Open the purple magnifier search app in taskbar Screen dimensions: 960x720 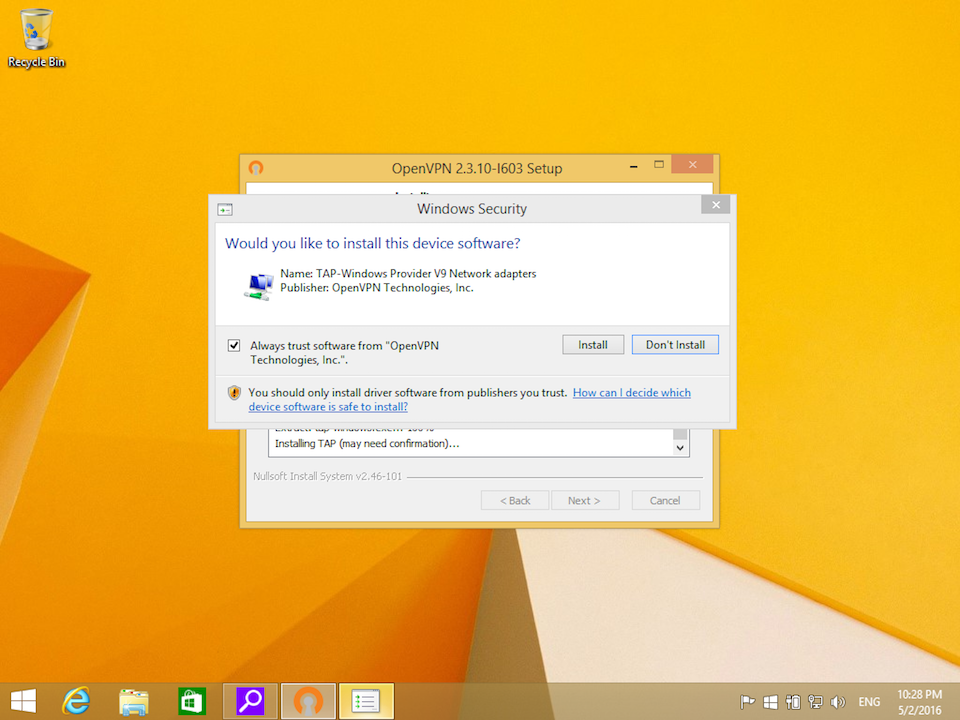click(250, 701)
